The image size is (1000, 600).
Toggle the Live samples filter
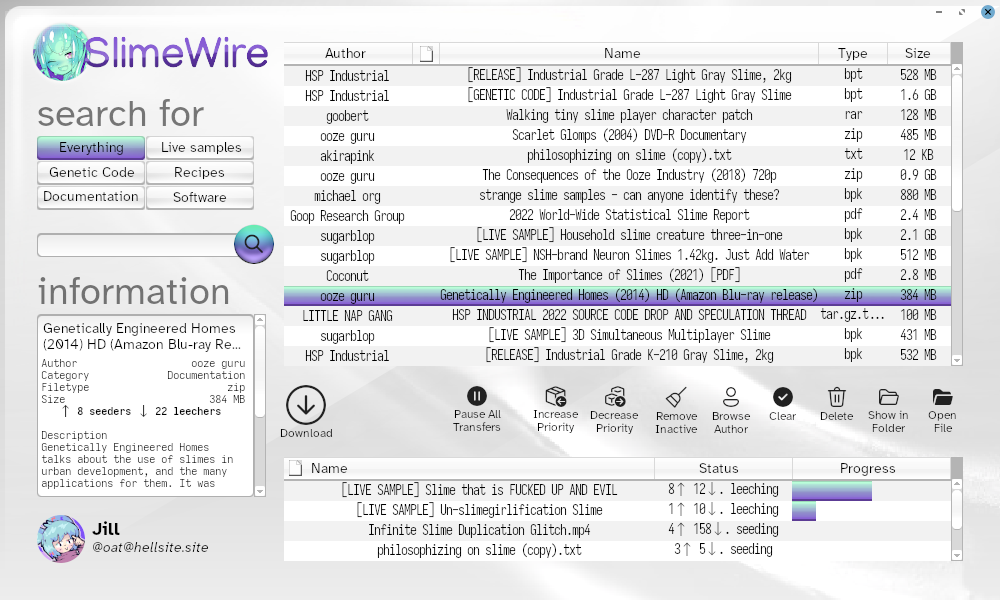pyautogui.click(x=200, y=148)
